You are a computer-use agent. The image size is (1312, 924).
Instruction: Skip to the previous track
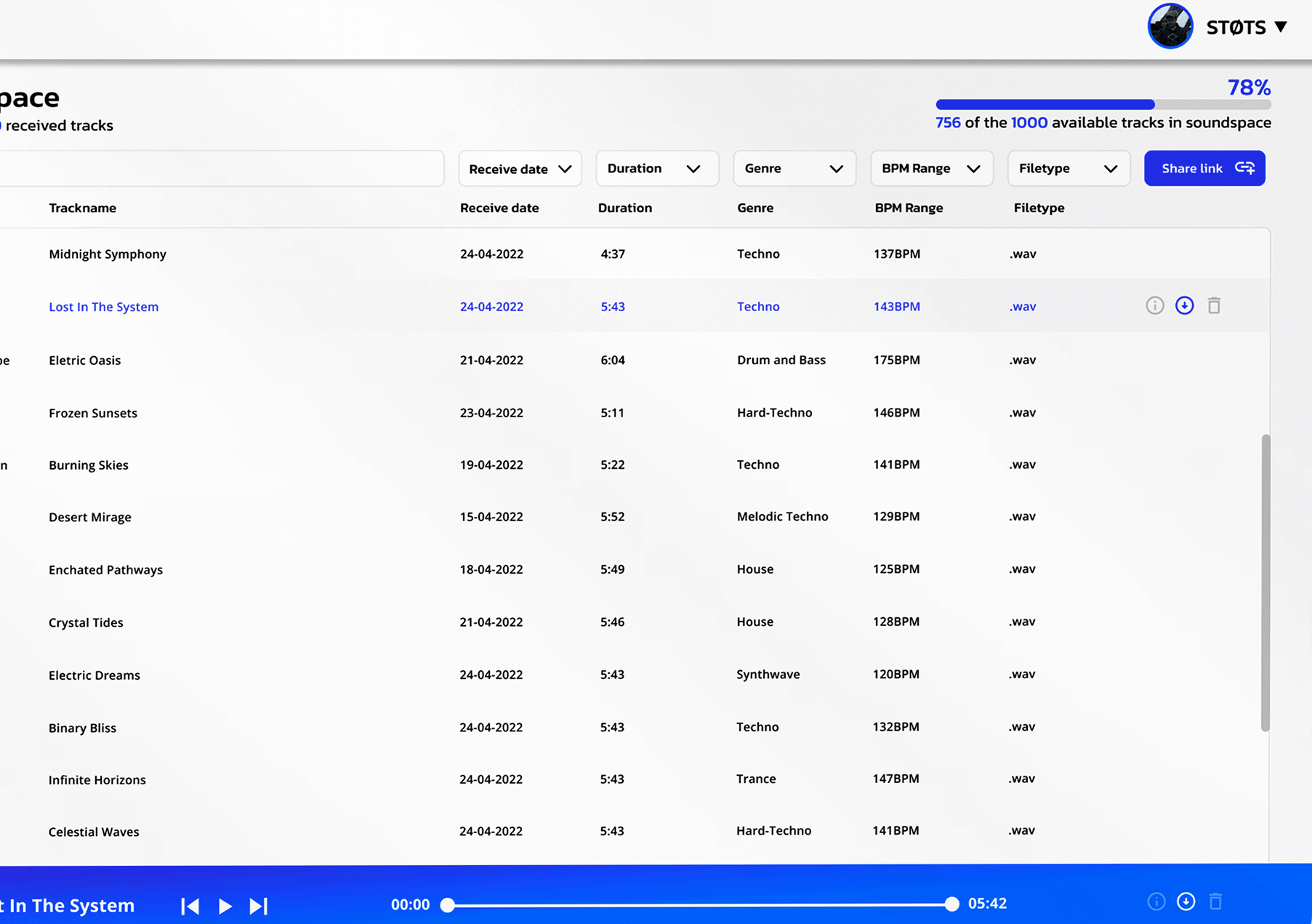(190, 906)
